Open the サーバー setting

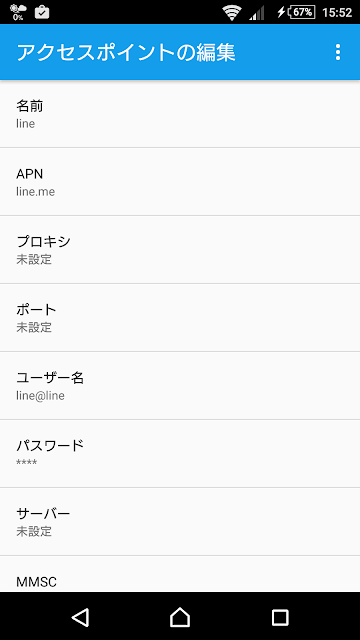coord(180,521)
